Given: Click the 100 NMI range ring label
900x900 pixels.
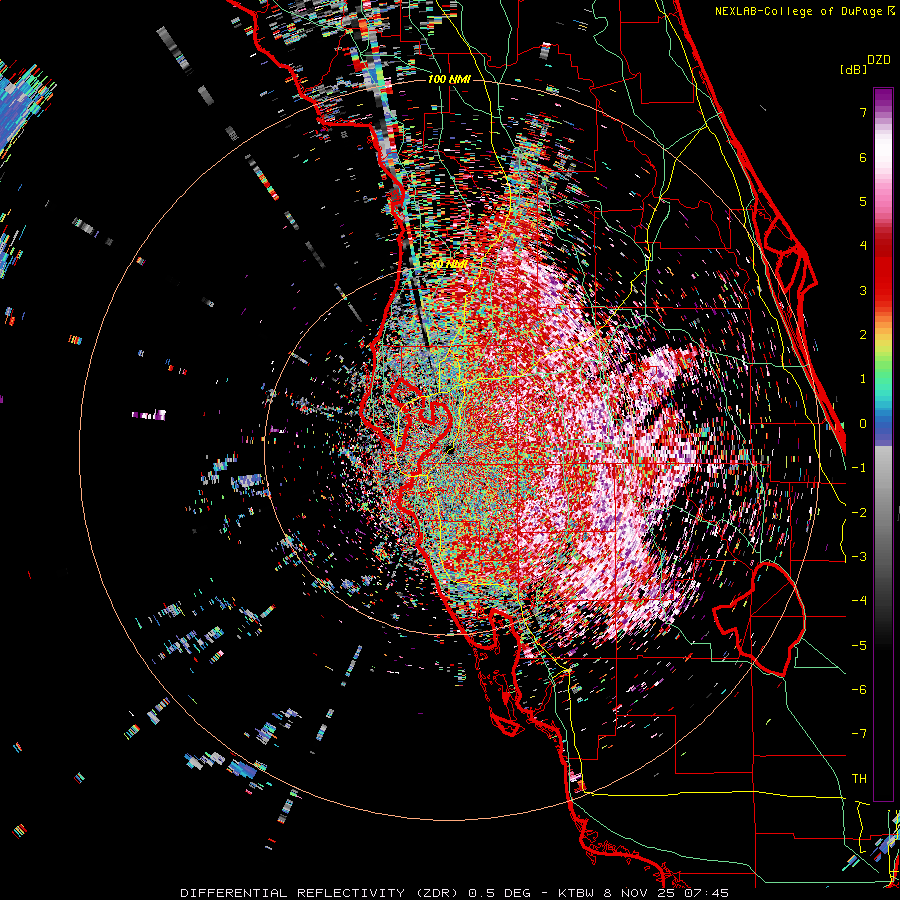Looking at the screenshot, I should point(449,79).
